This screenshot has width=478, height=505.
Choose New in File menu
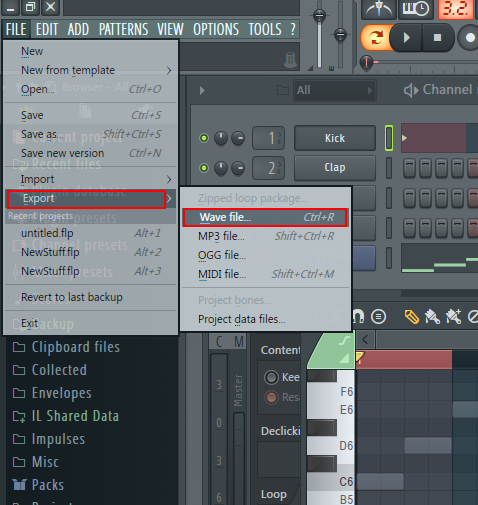[x=90, y=51]
